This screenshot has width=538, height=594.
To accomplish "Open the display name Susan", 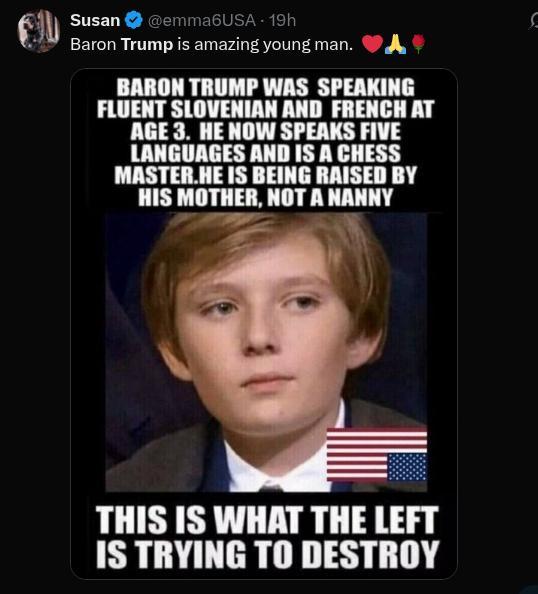I will pyautogui.click(x=95, y=20).
